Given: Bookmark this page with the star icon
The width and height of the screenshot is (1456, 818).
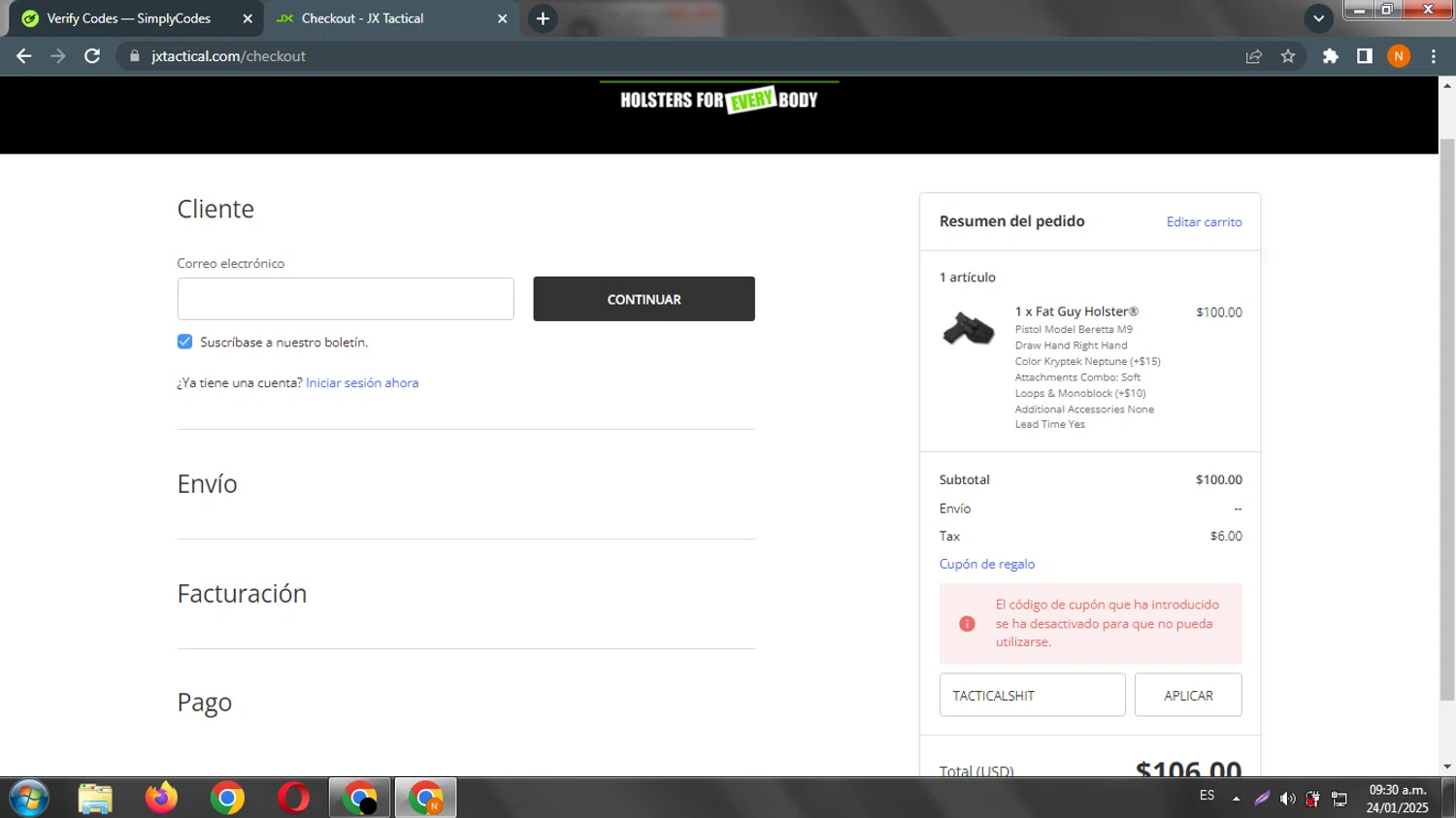Looking at the screenshot, I should (x=1288, y=56).
